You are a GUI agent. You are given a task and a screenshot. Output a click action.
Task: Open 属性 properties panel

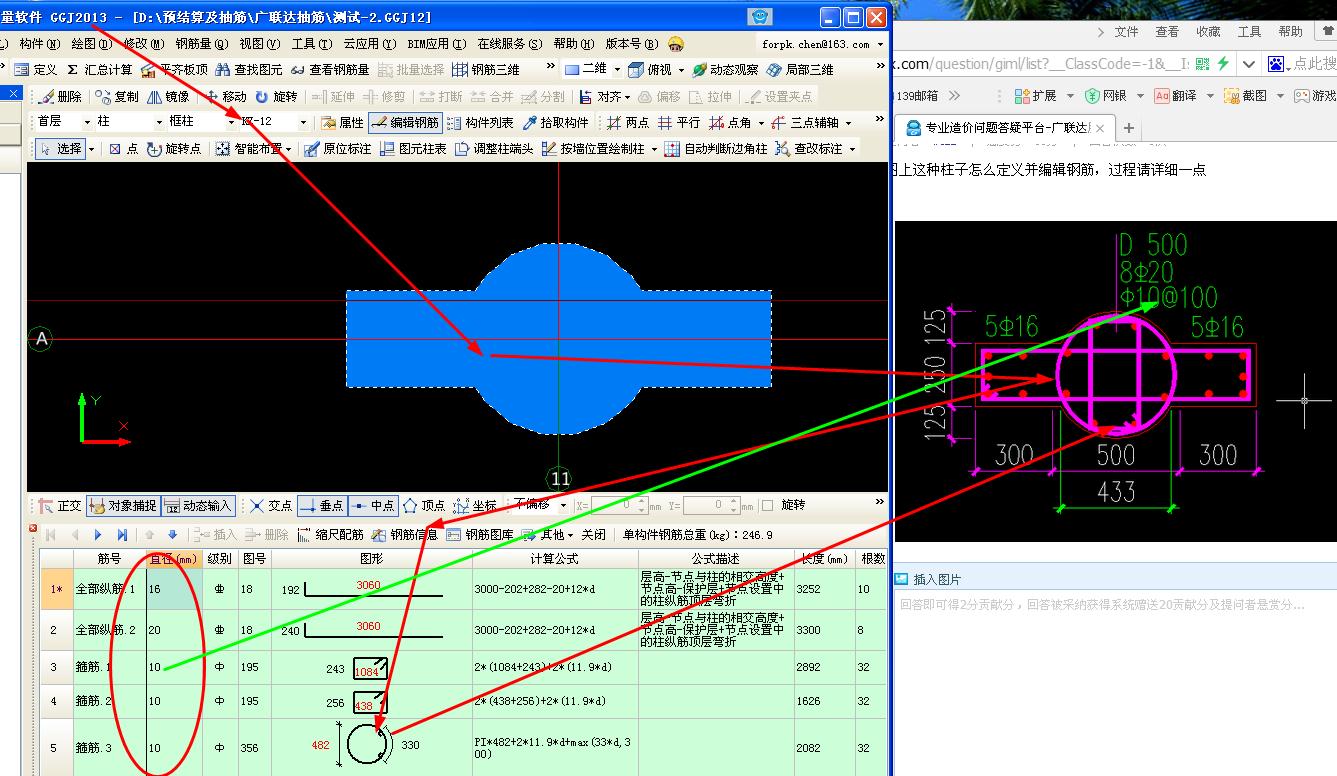(x=342, y=123)
